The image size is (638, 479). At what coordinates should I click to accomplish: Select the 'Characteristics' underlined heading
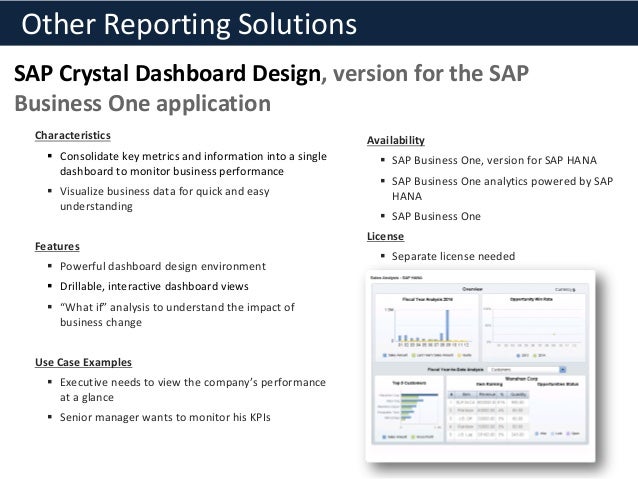point(73,135)
